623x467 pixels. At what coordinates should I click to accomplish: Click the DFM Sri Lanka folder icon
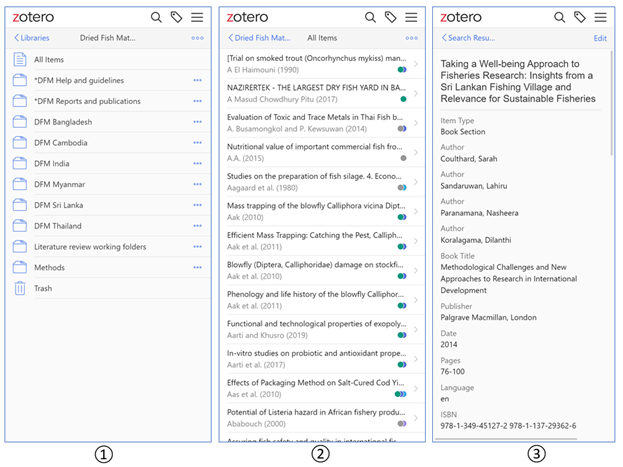[x=20, y=205]
